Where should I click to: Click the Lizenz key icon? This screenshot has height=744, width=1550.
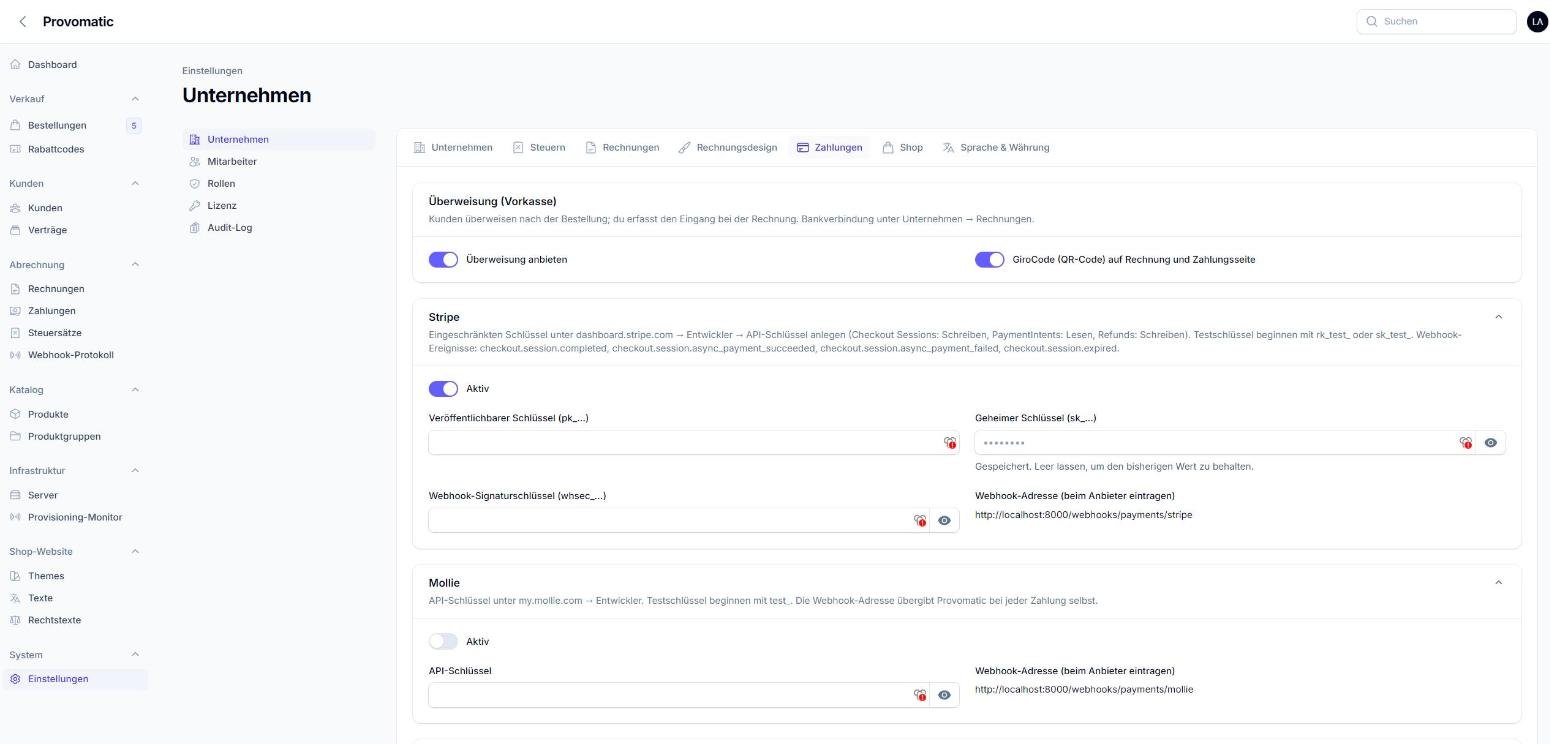tap(195, 206)
